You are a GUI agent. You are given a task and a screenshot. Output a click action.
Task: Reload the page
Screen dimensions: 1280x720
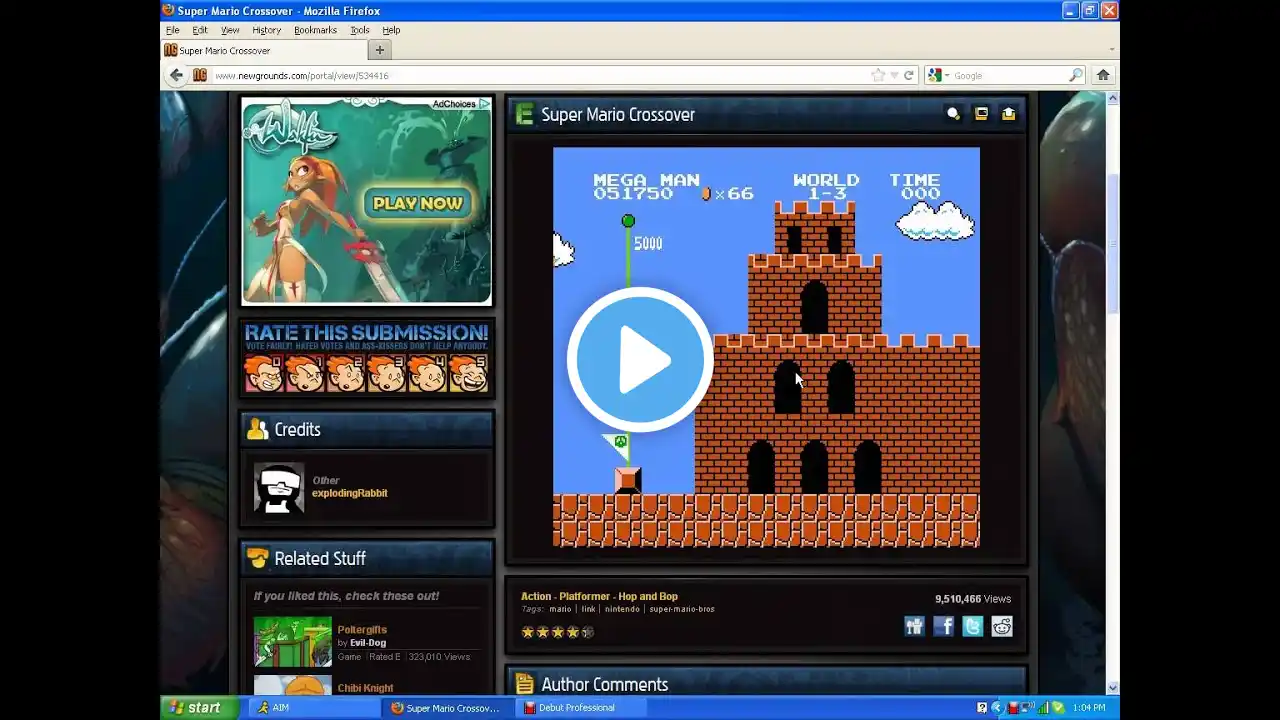pos(909,75)
